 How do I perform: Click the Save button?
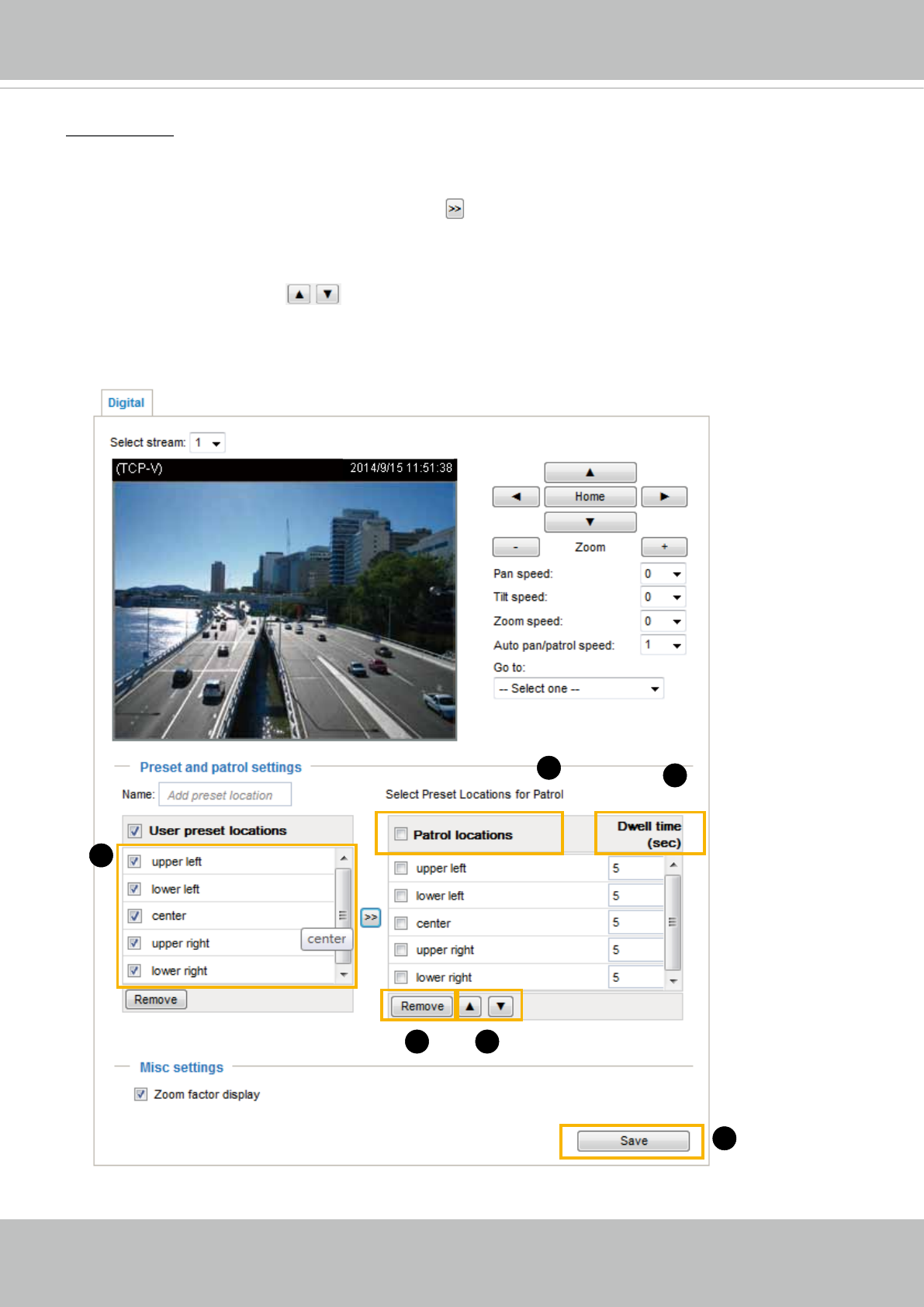pyautogui.click(x=633, y=1141)
